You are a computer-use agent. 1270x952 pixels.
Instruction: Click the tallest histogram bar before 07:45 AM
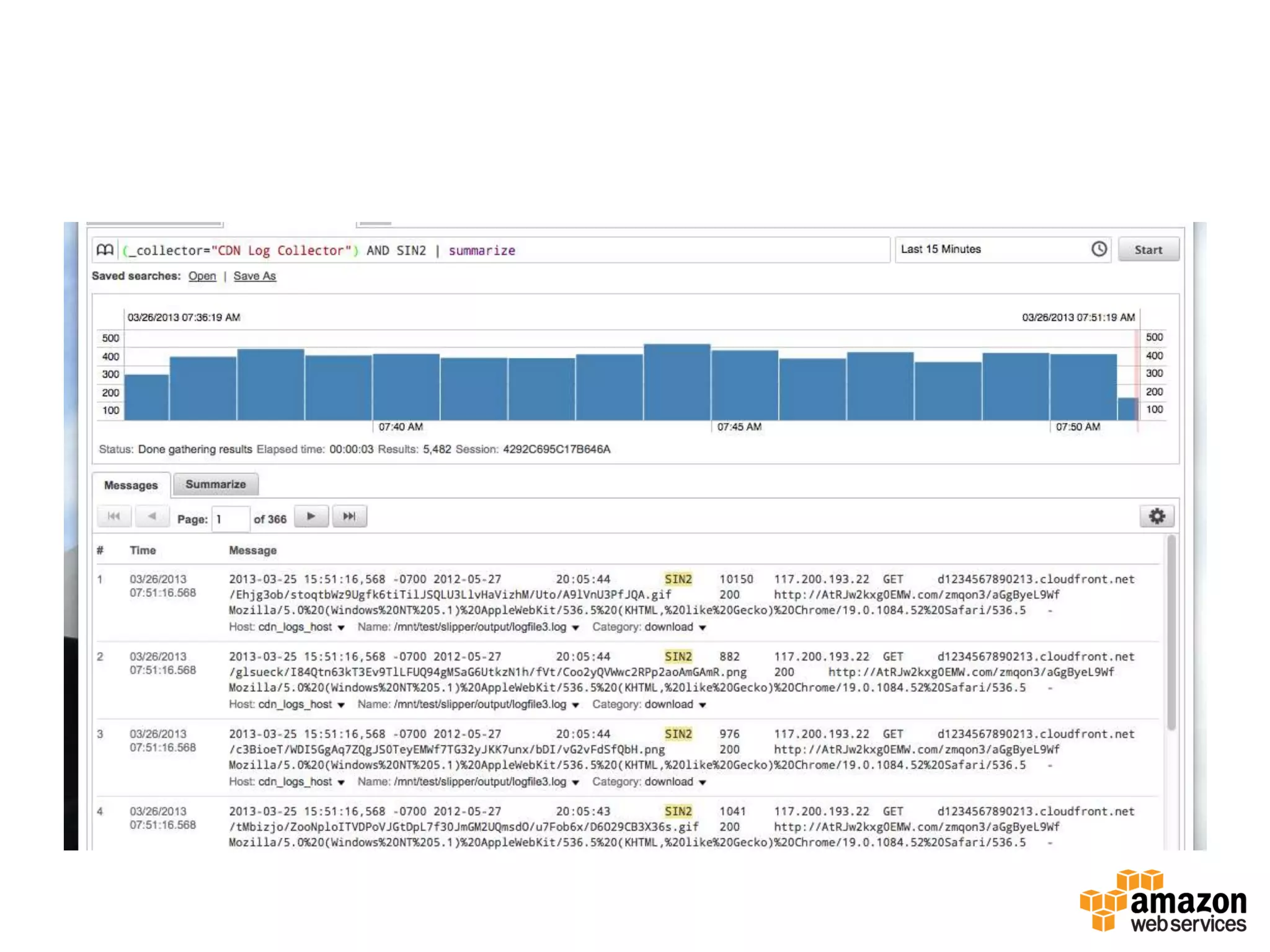coord(677,382)
